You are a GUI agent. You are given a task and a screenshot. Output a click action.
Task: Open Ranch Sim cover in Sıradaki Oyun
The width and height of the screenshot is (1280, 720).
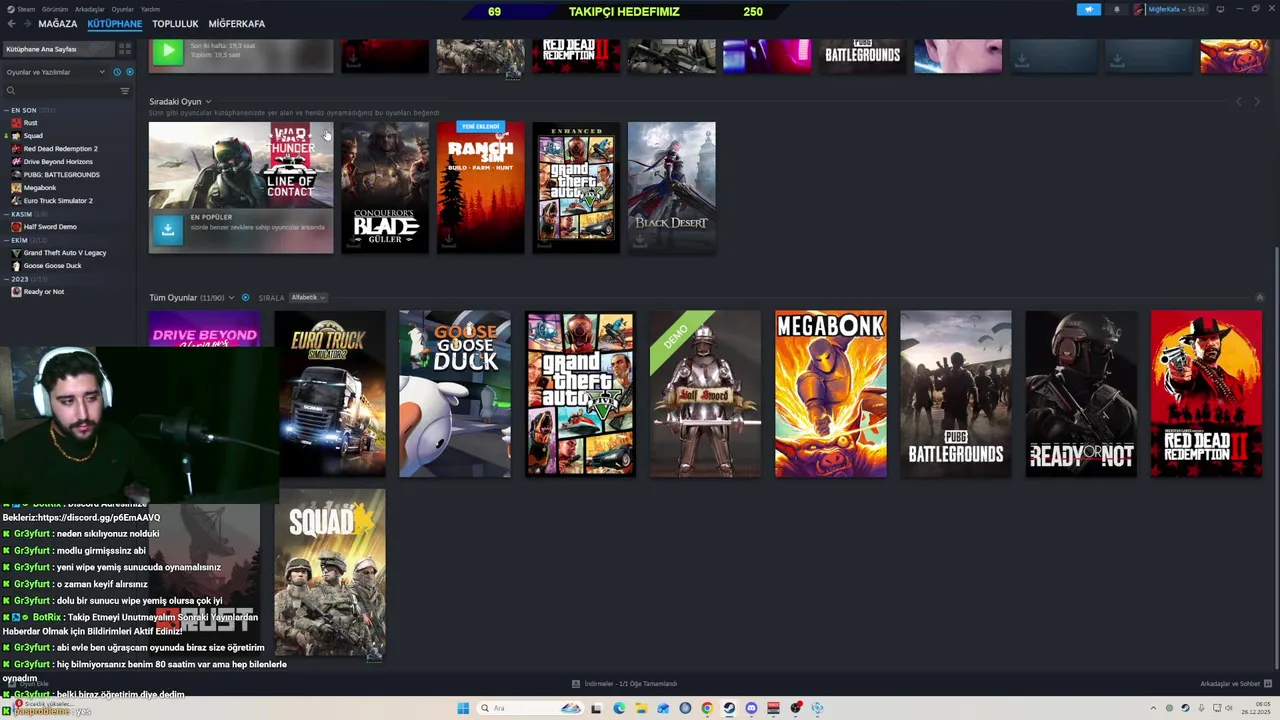(480, 188)
